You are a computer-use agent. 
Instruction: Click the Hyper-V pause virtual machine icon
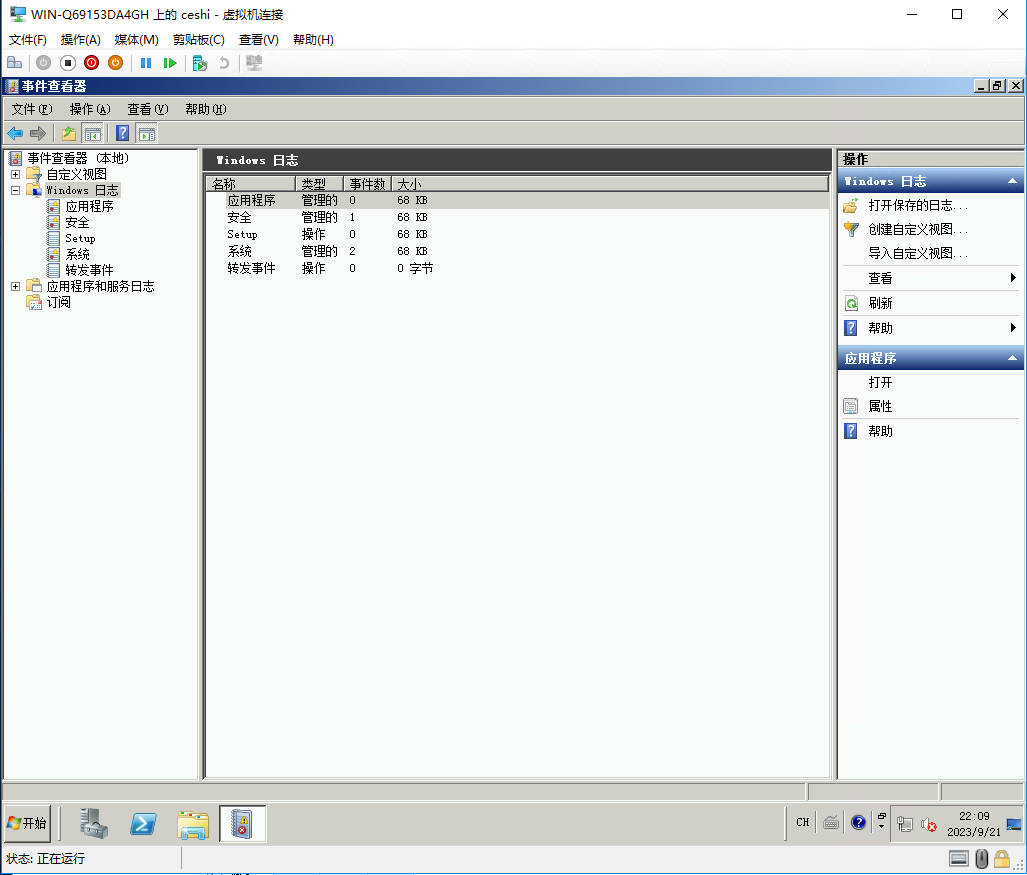coord(146,63)
